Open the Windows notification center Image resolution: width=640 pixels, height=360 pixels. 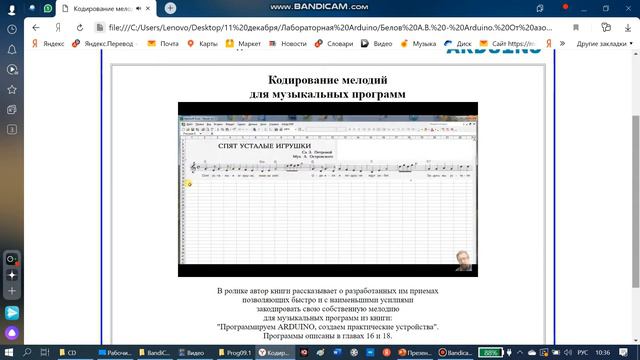tap(623, 352)
